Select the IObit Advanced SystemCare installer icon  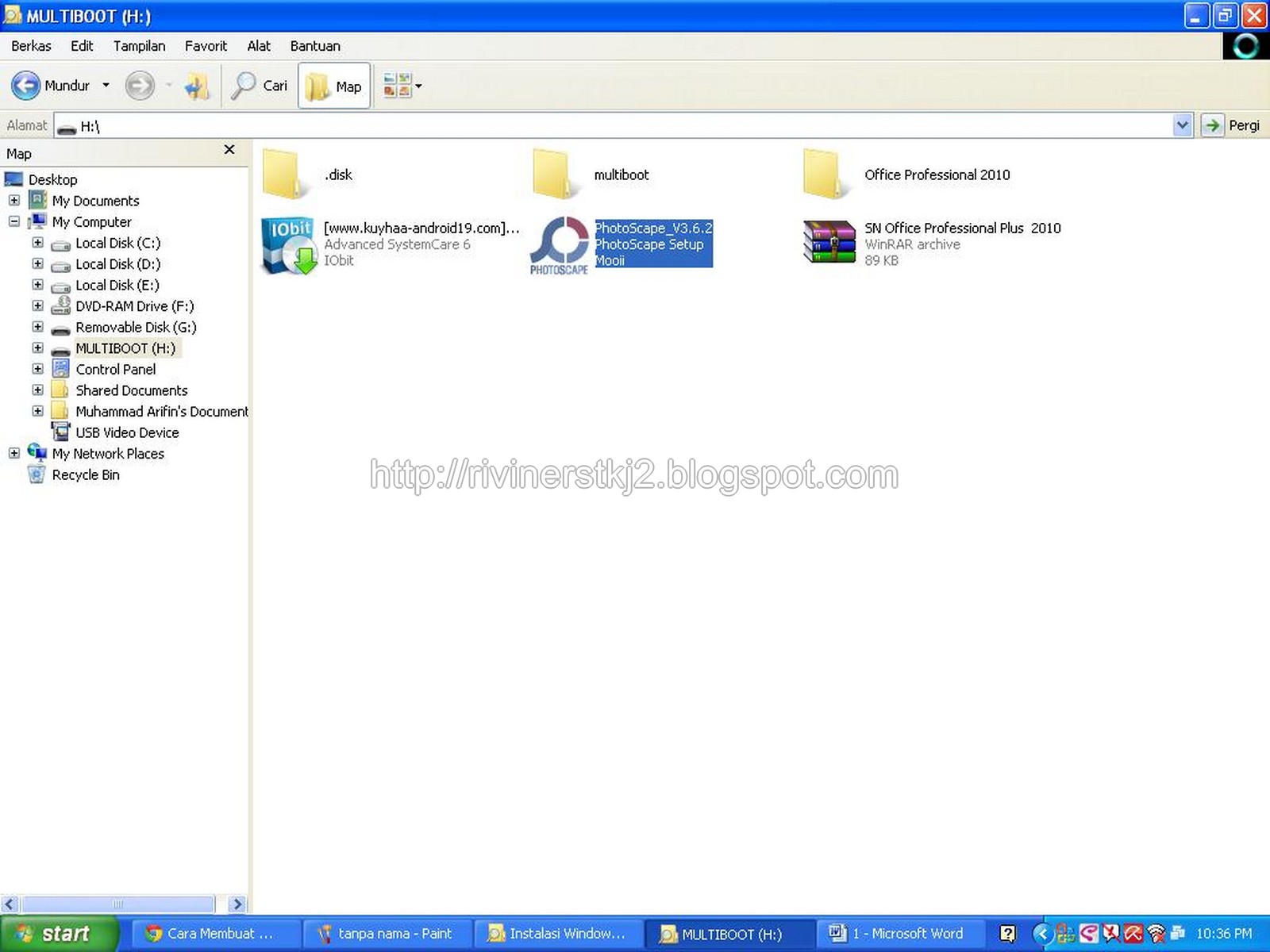point(289,246)
